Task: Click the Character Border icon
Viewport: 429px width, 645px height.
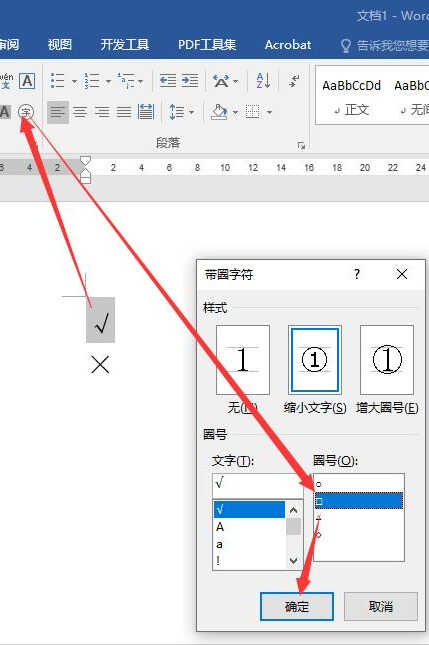Action: 27,81
